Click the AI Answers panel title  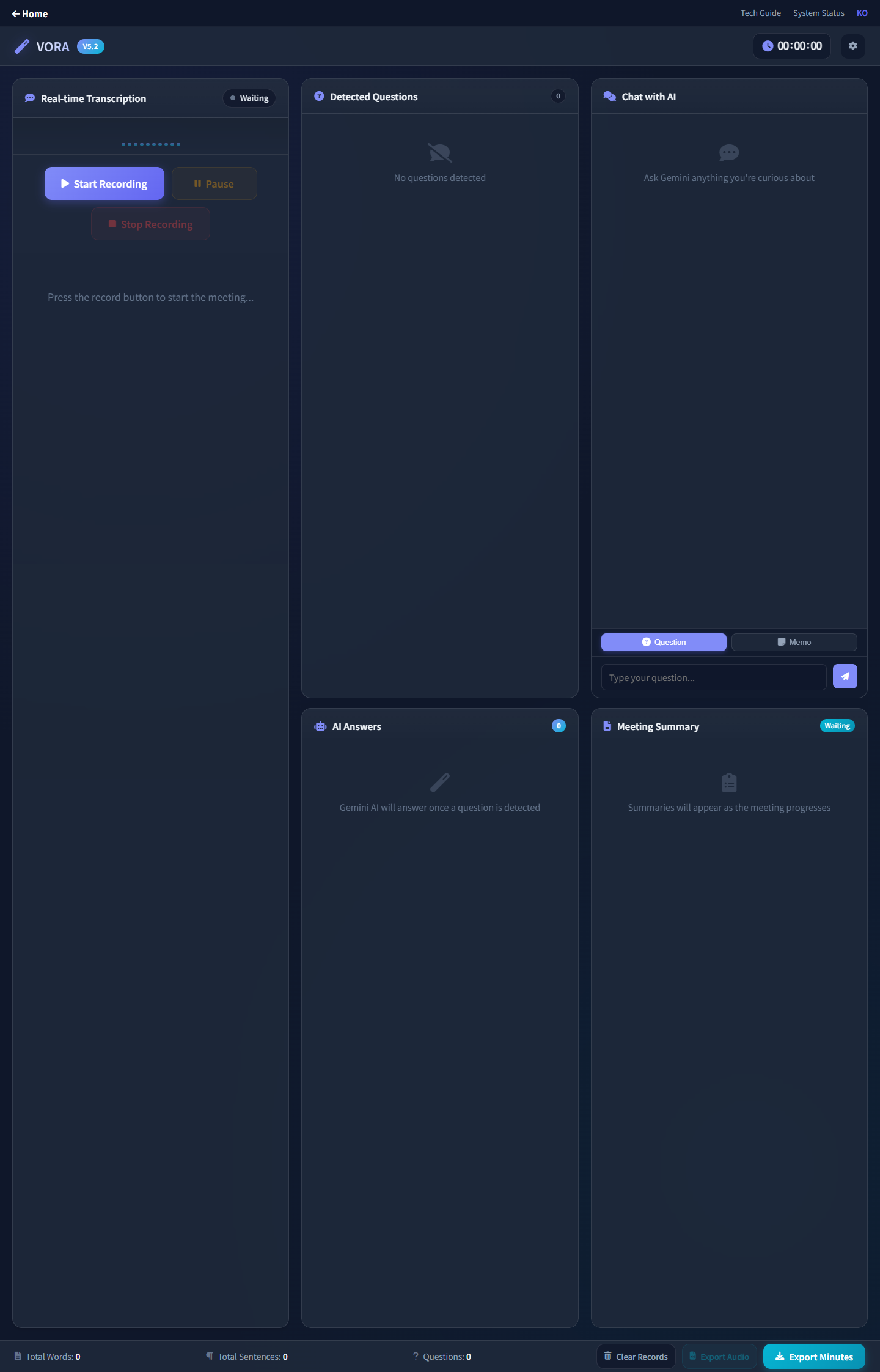coord(357,726)
